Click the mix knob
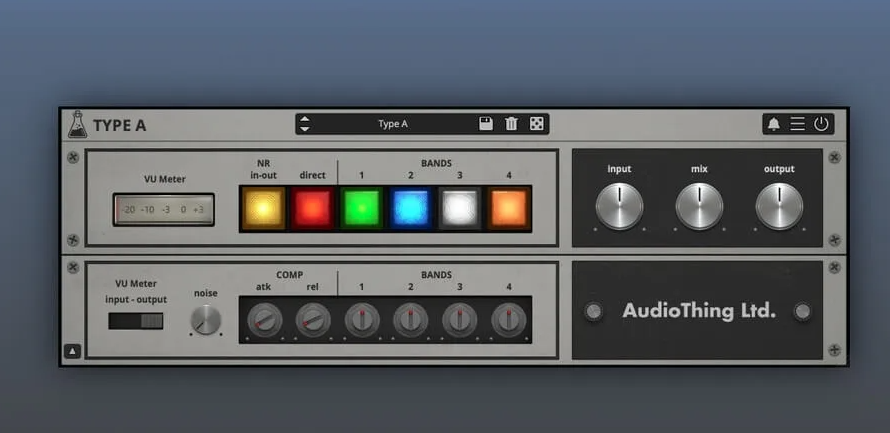This screenshot has height=433, width=890. [699, 206]
